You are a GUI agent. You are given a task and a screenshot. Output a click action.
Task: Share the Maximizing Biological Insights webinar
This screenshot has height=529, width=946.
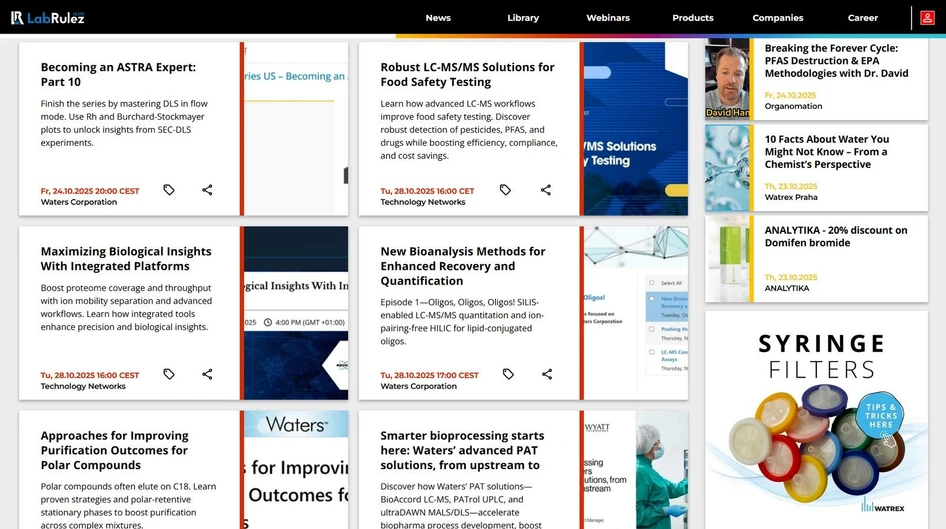click(x=207, y=374)
